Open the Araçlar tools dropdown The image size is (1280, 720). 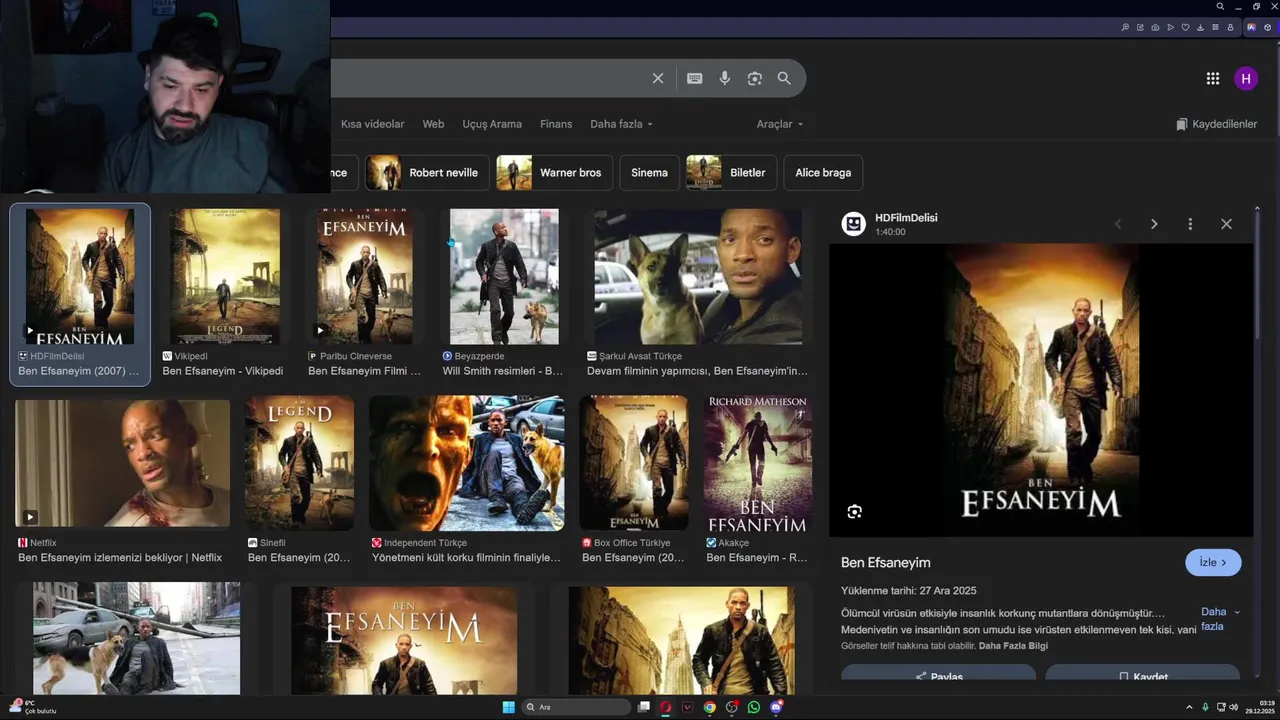pyautogui.click(x=780, y=124)
